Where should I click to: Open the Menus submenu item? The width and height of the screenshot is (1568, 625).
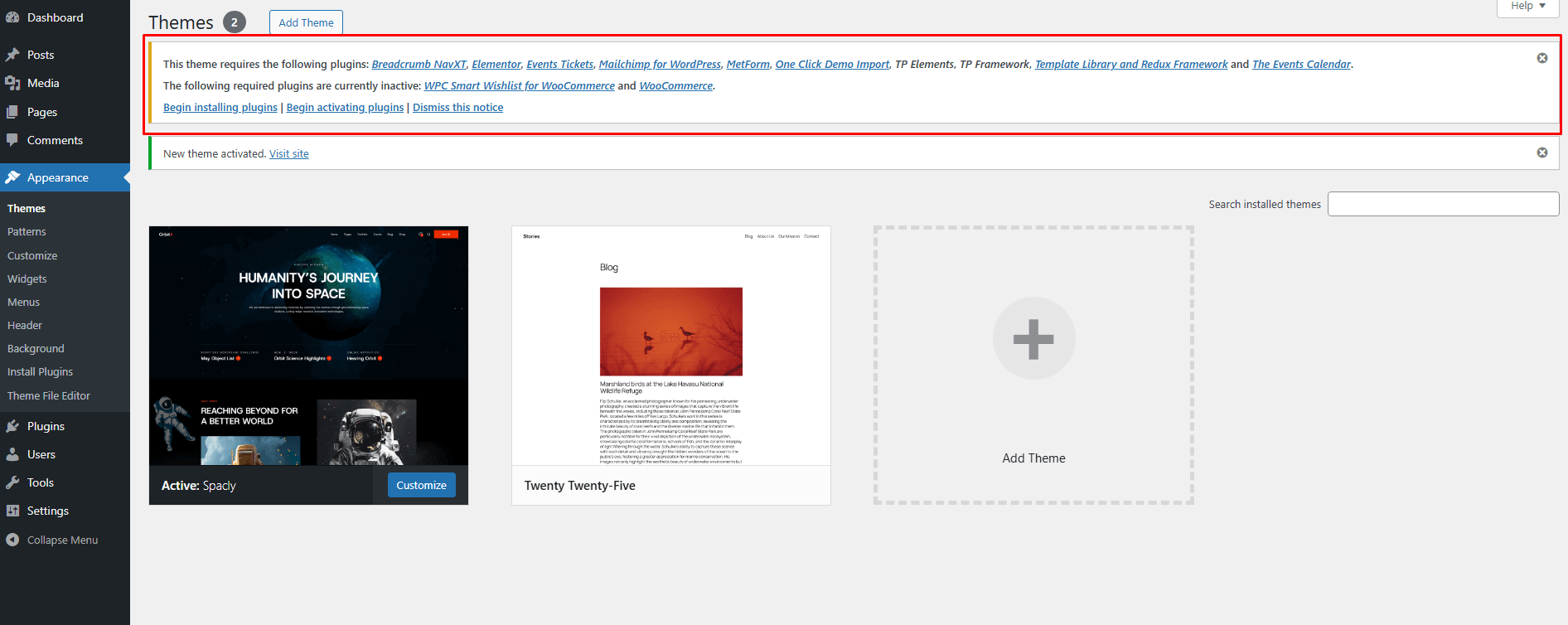click(23, 302)
